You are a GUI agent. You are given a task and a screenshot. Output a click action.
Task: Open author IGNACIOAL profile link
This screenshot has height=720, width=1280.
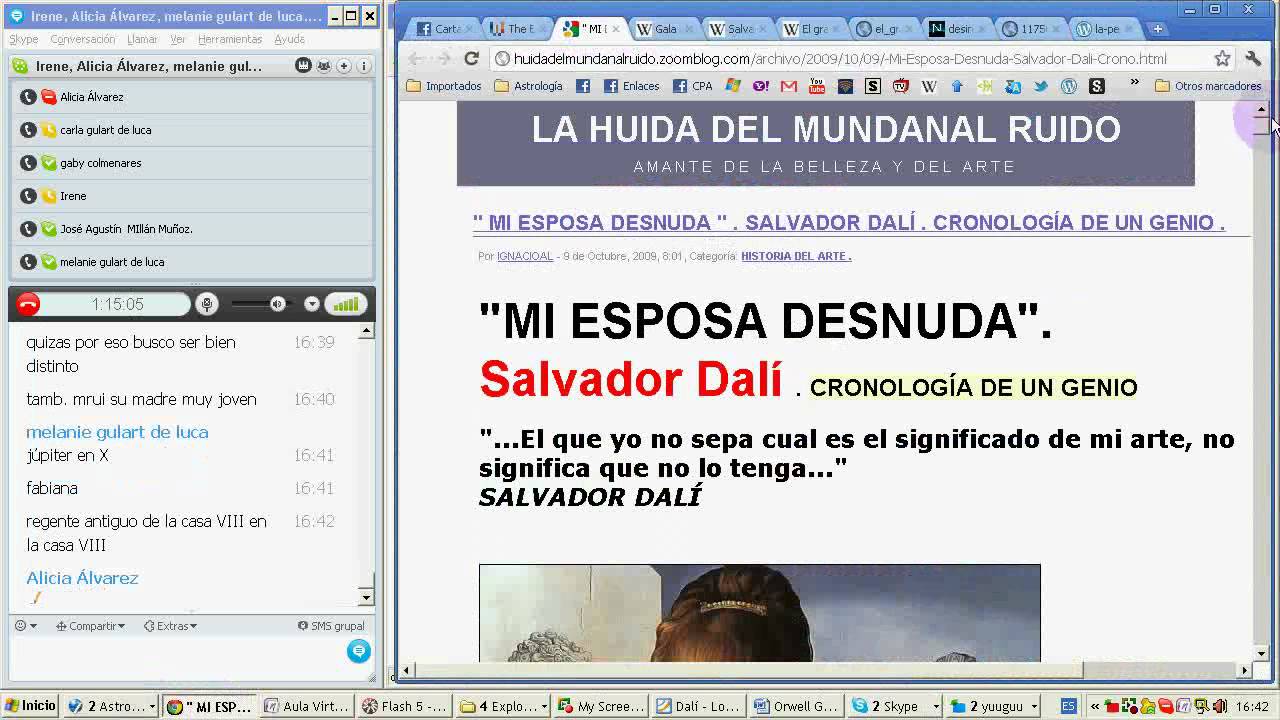click(525, 256)
